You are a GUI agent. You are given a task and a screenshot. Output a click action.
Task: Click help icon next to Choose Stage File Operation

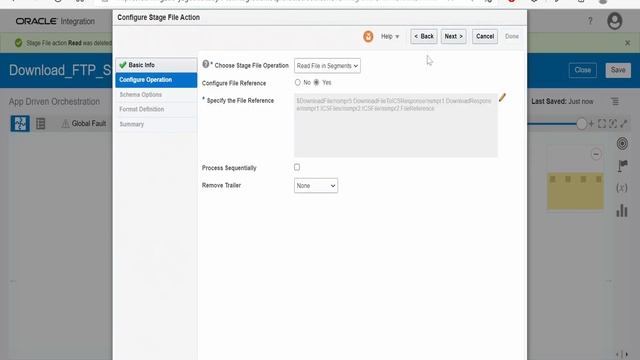(x=206, y=64)
